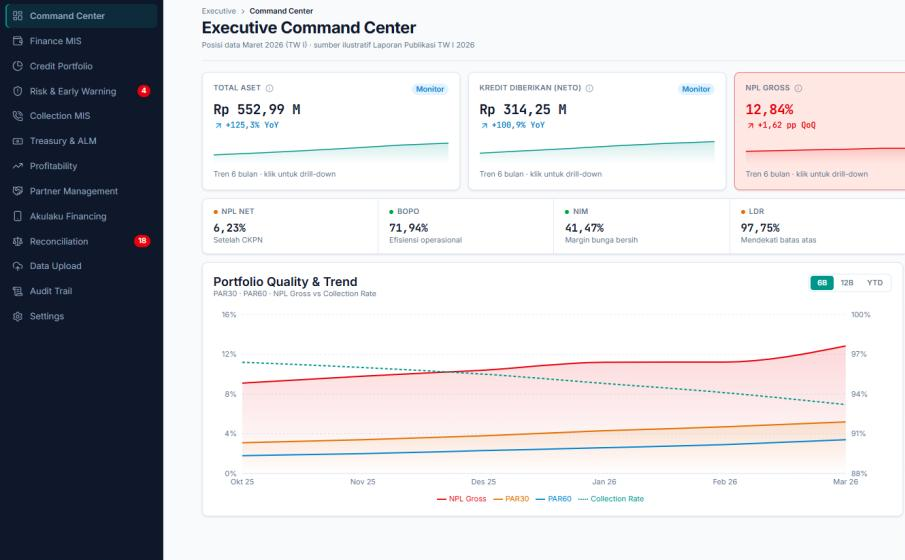
Task: Click the Portfolio Quality & Trend heading
Action: (x=285, y=282)
